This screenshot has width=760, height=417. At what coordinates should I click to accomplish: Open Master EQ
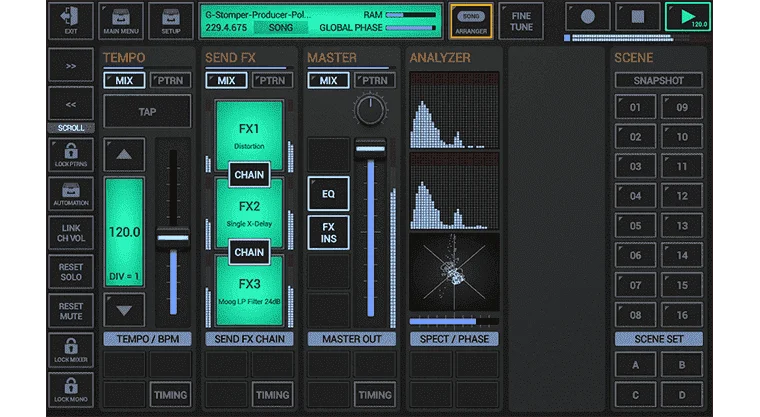pos(328,194)
